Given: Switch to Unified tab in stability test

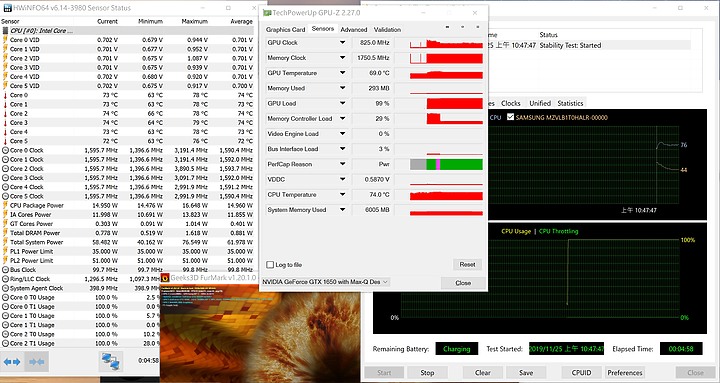Looking at the screenshot, I should click(x=540, y=103).
